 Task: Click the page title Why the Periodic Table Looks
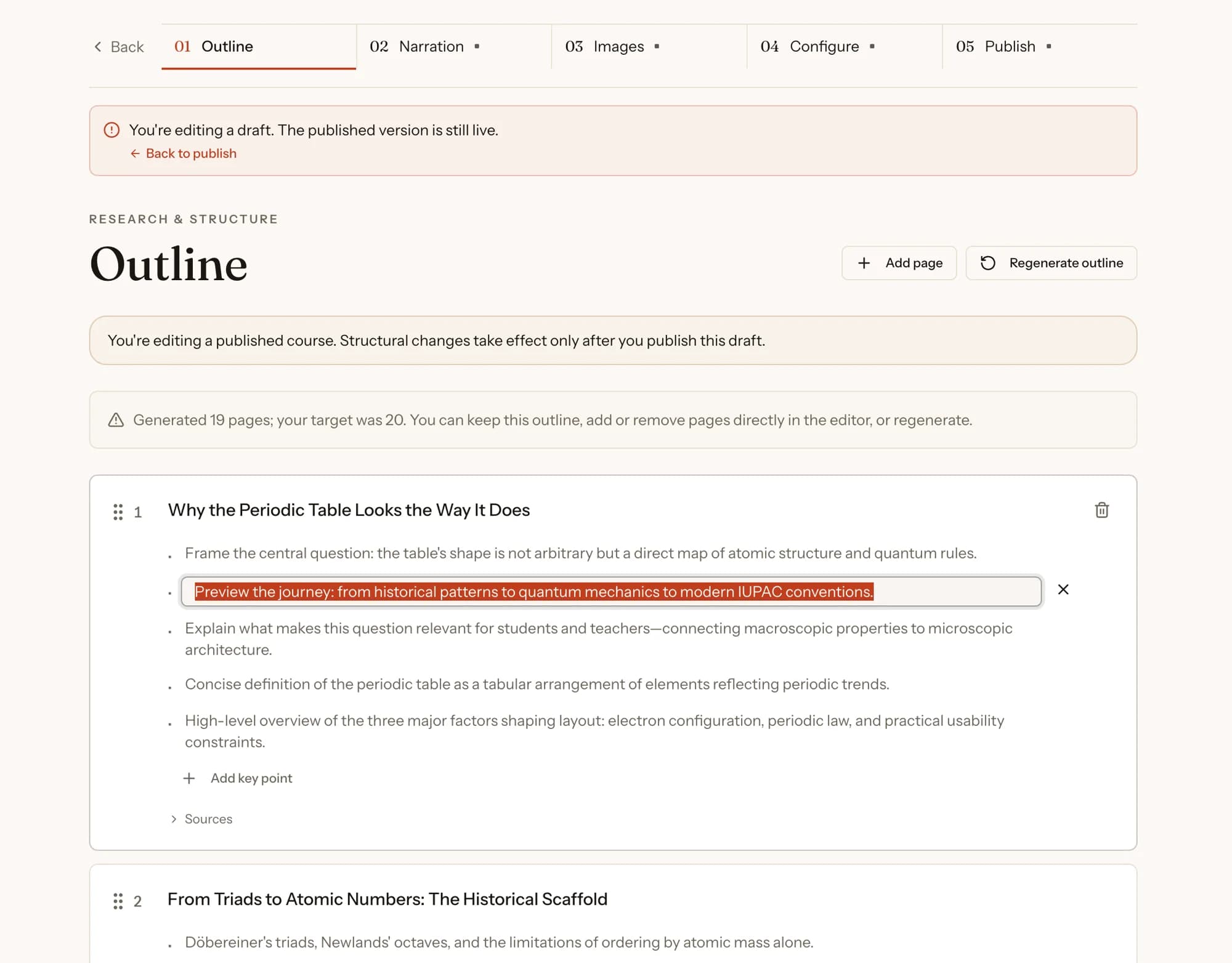pos(349,510)
